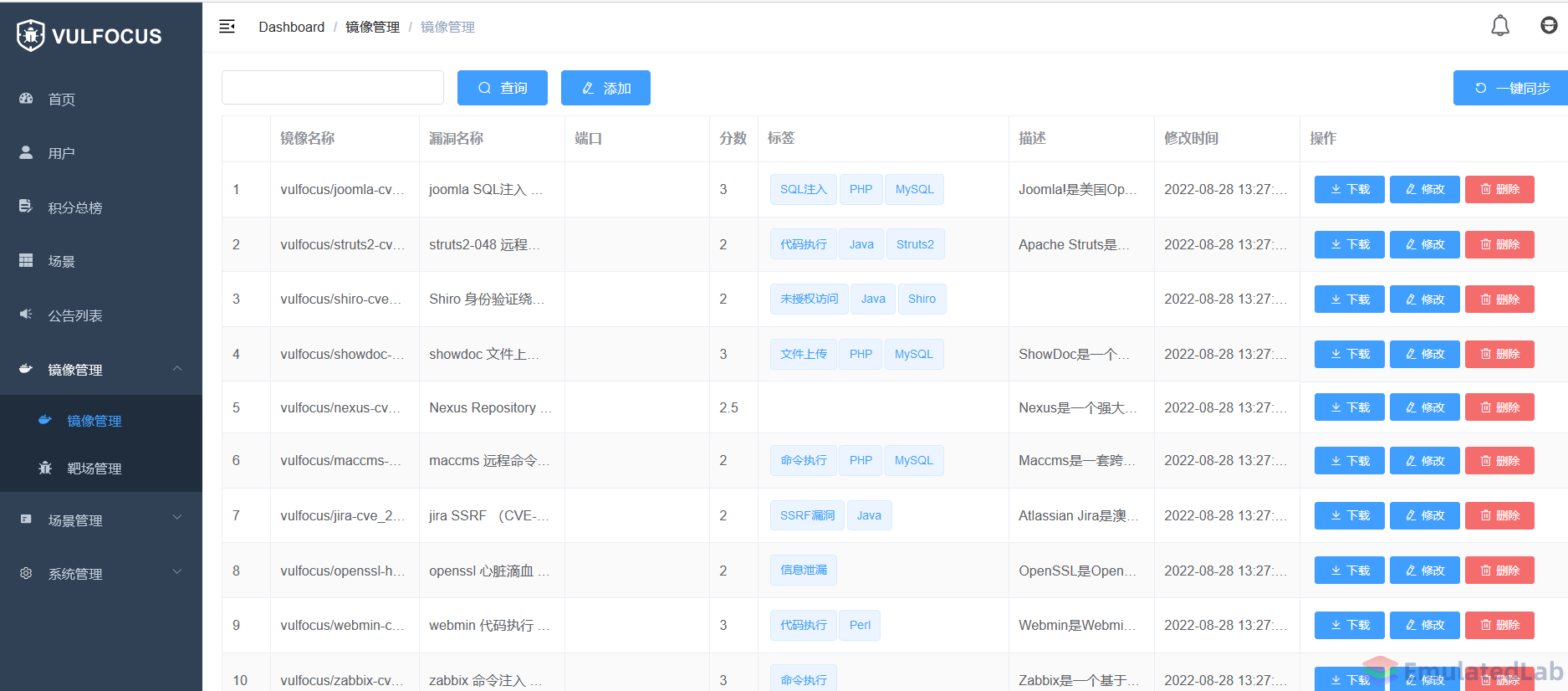
Task: Toggle the sidebar hamburger icon
Action: 227,27
